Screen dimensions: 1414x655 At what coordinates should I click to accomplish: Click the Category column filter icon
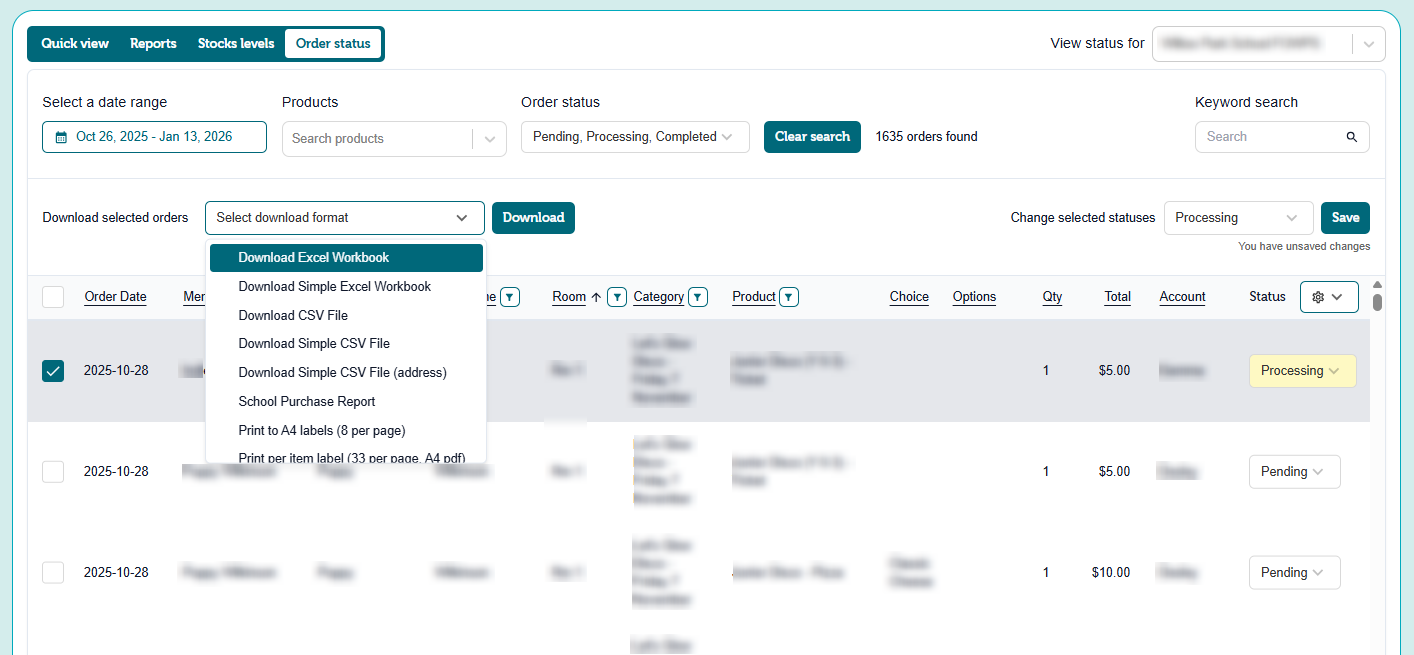[x=698, y=297]
